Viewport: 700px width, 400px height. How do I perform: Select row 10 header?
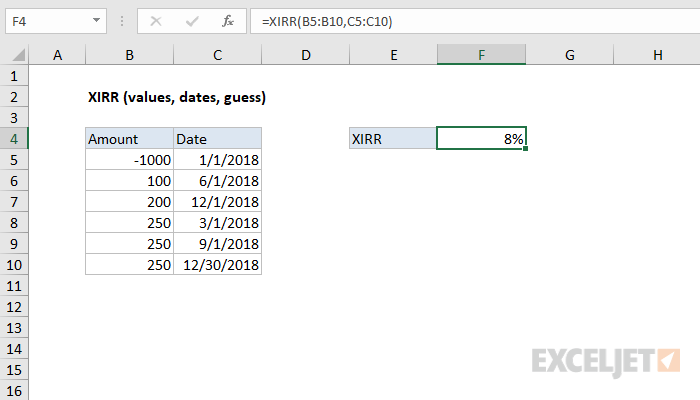tap(14, 265)
